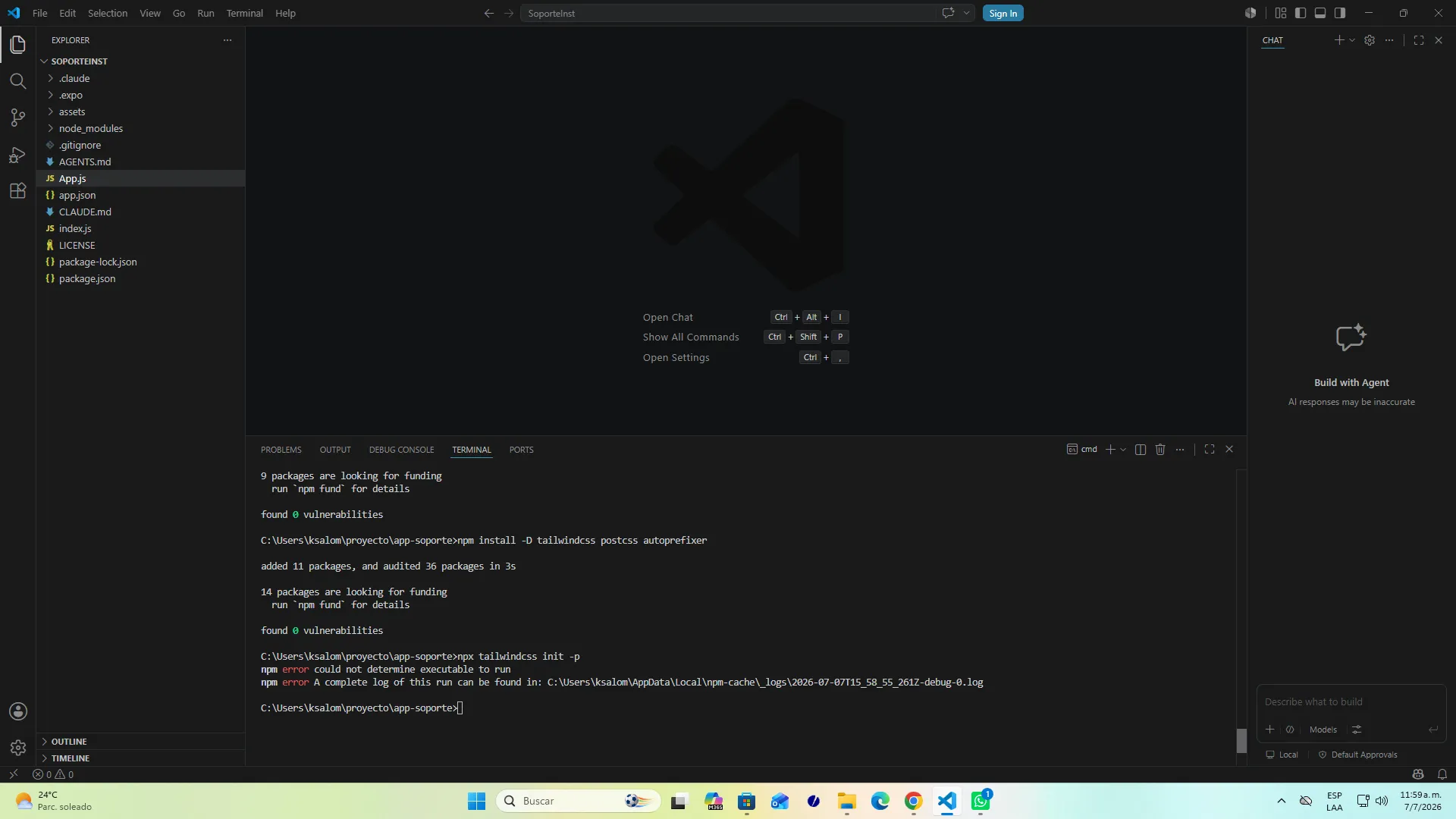Switch to the DEBUG CONSOLE tab

click(402, 450)
